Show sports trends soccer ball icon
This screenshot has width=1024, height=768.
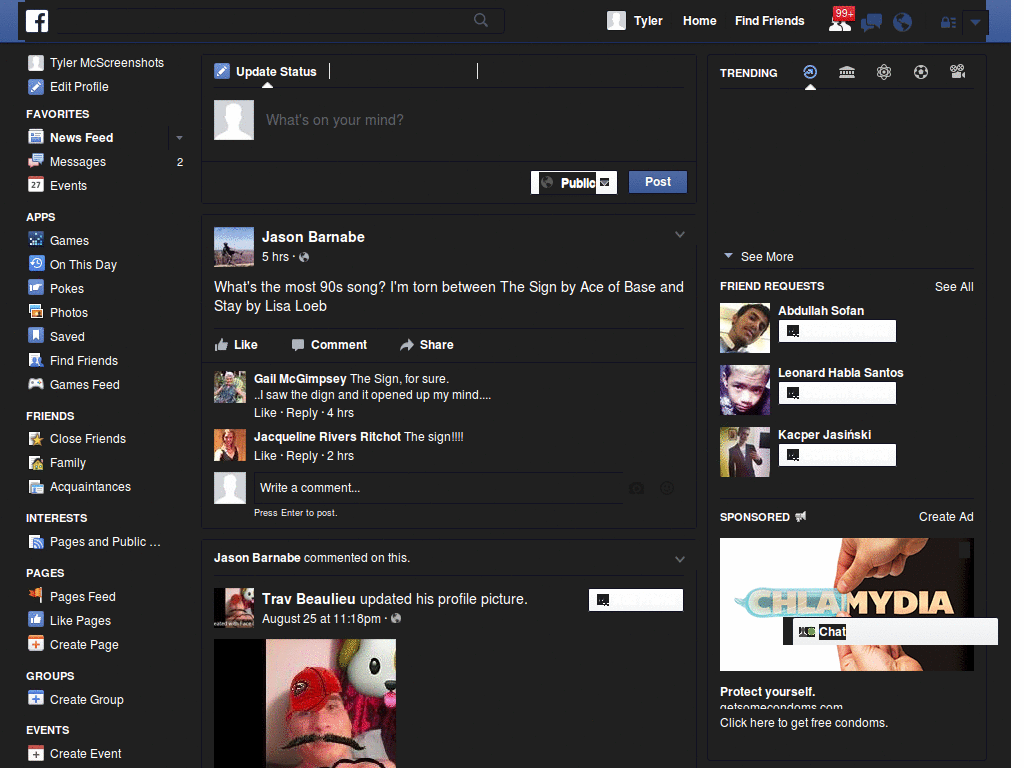921,72
